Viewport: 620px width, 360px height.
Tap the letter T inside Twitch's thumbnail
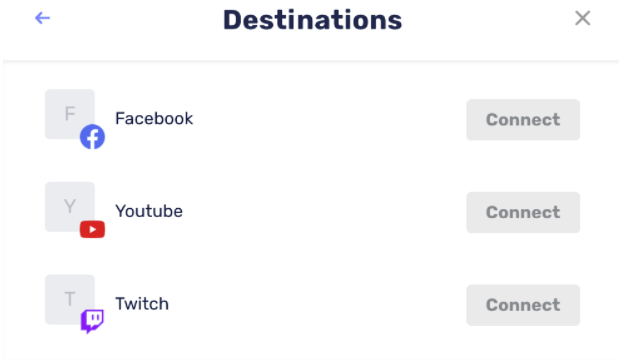pyautogui.click(x=70, y=299)
